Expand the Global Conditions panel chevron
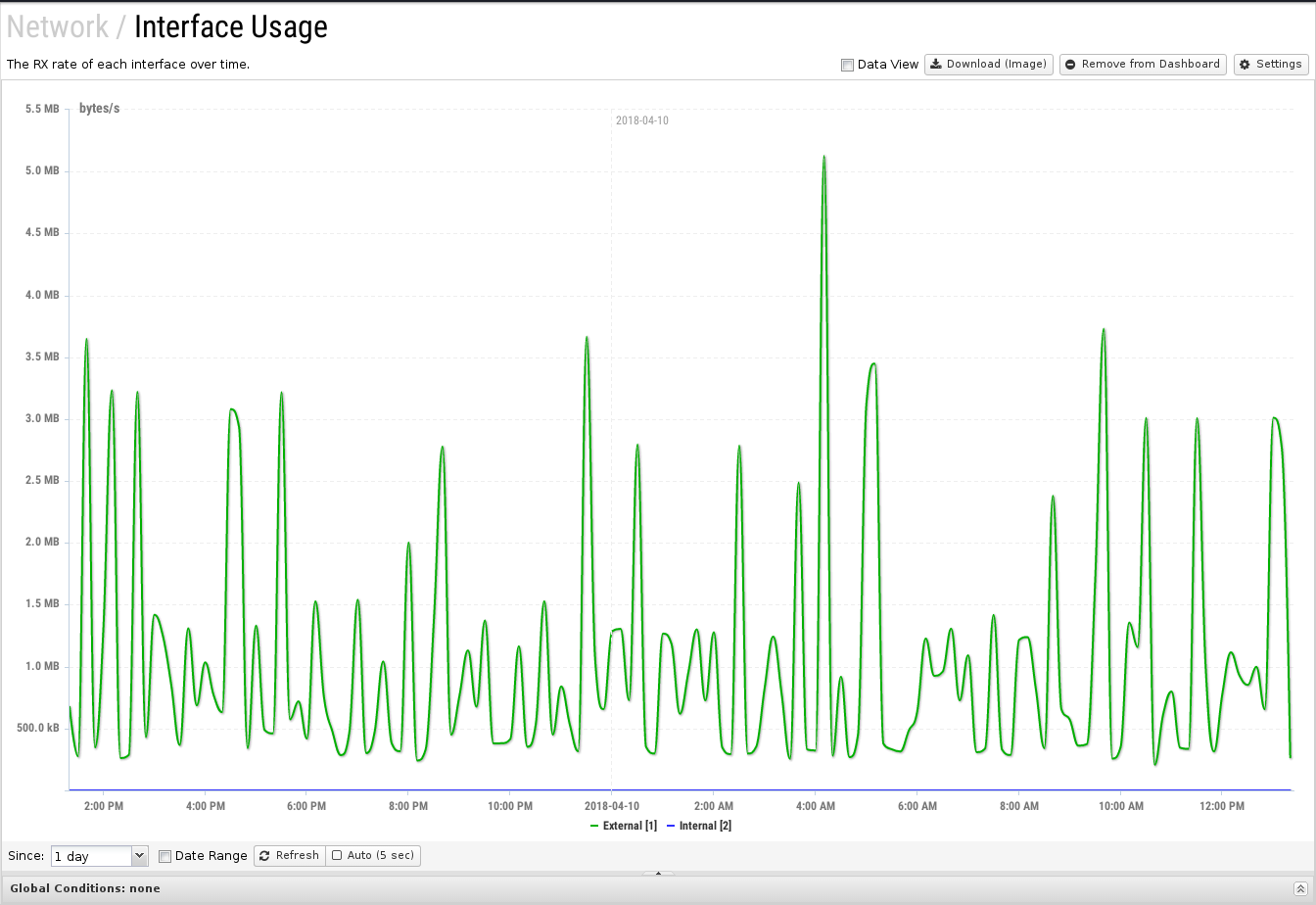Screen dimensions: 1316x905 pos(1299,888)
